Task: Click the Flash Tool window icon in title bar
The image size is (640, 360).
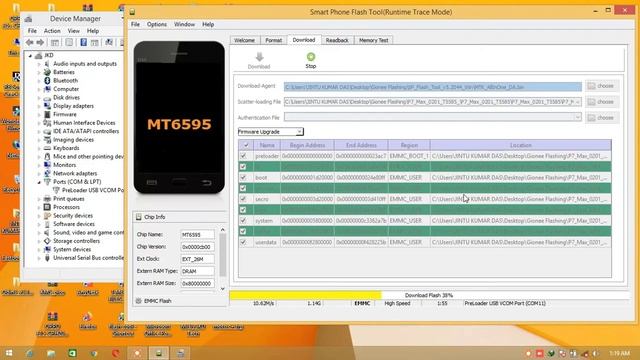Action: click(x=132, y=12)
